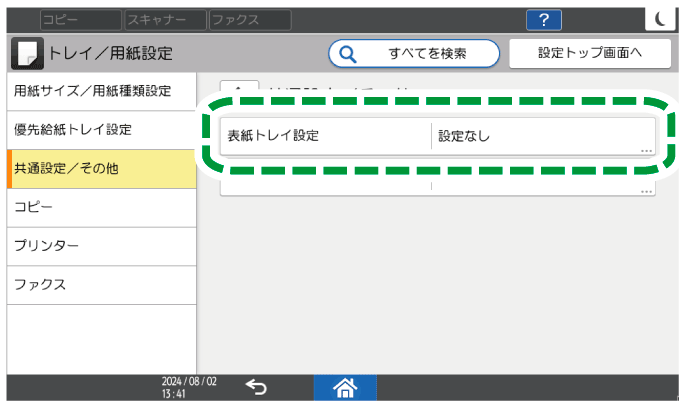This screenshot has height=404, width=683.
Task: Select プリンター in the left sidebar
Action: [x=101, y=246]
